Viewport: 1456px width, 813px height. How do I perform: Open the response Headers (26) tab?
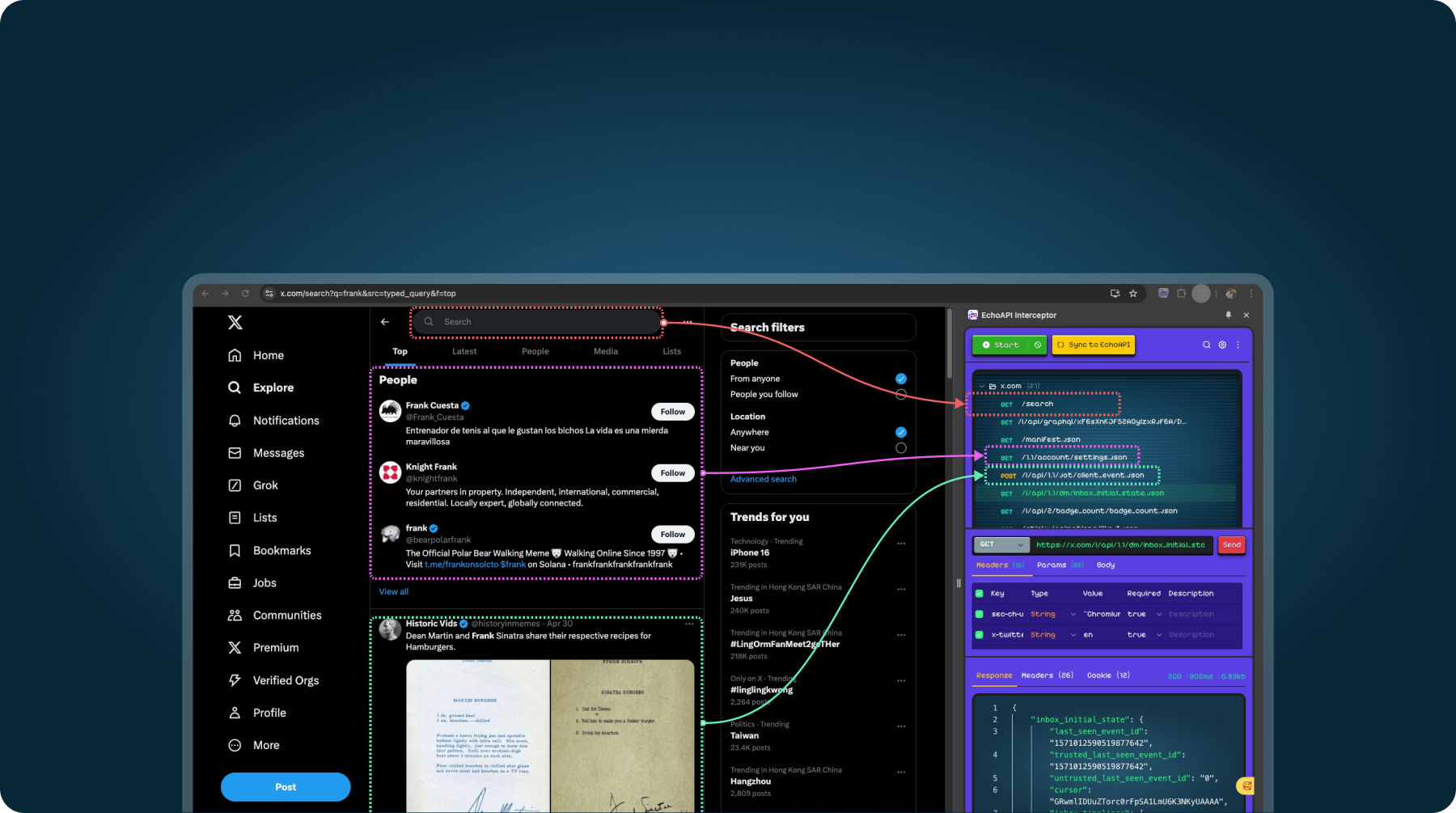[x=1048, y=675]
